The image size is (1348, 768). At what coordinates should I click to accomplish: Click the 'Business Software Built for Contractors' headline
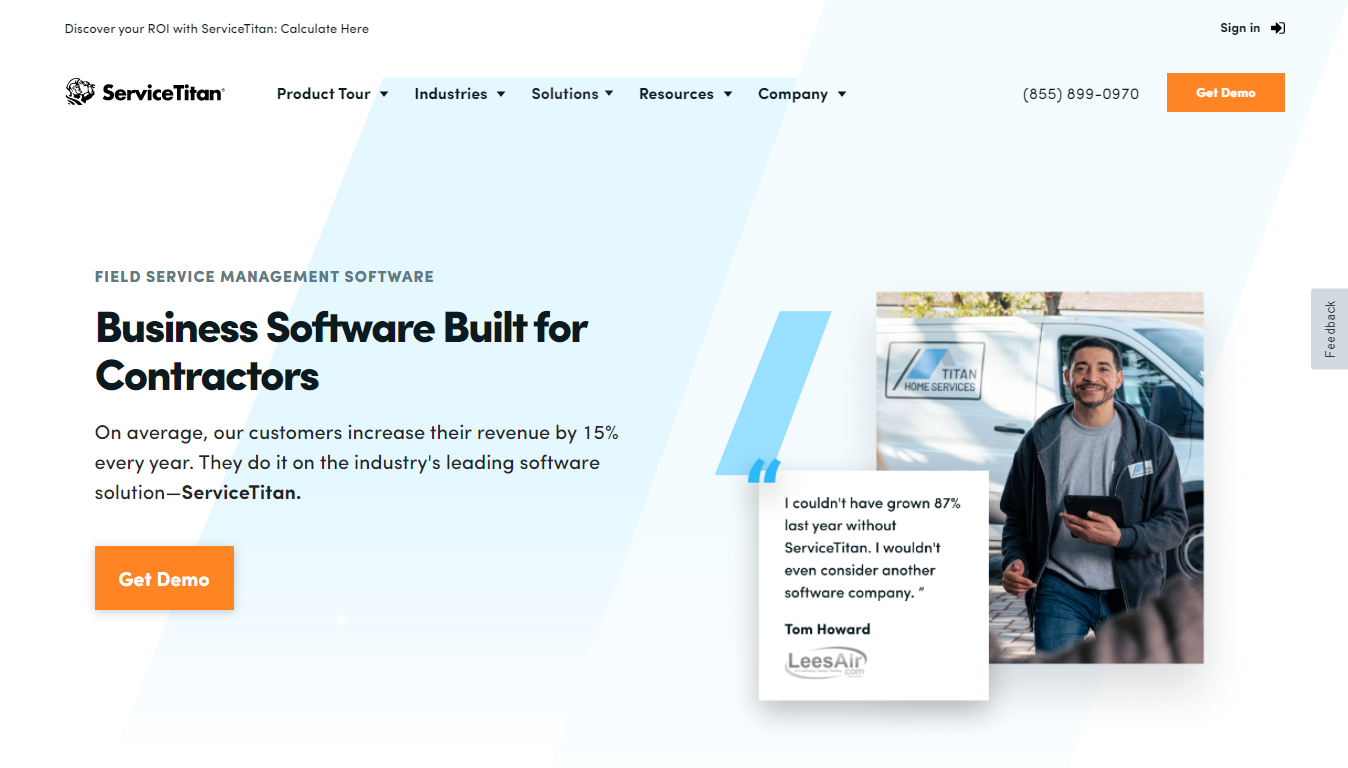pyautogui.click(x=341, y=351)
